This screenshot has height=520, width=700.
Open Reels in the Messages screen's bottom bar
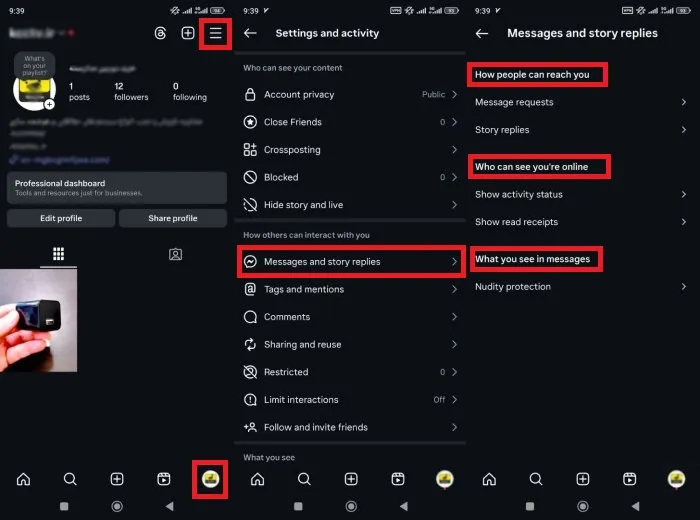click(629, 479)
